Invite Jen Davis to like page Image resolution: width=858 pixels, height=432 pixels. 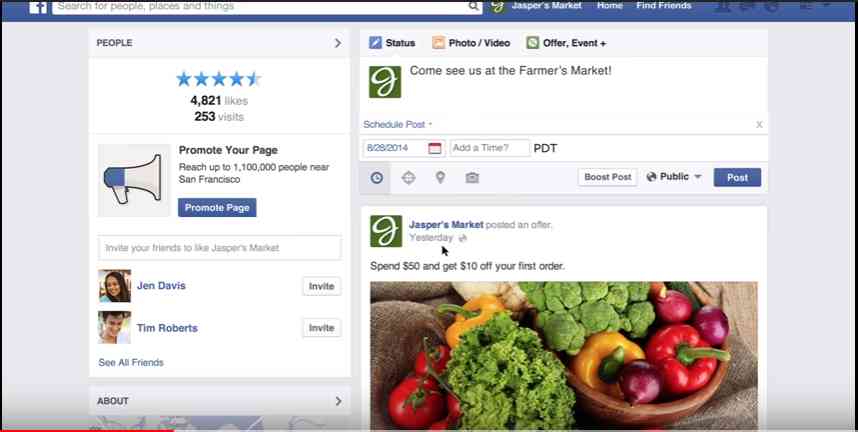(321, 286)
